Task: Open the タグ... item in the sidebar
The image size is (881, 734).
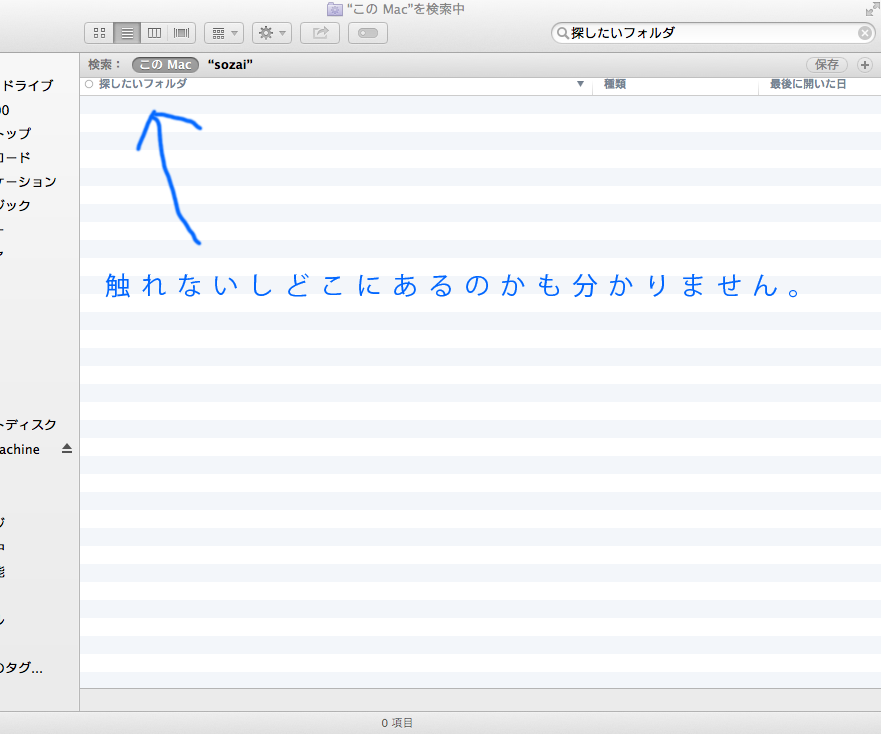Action: [25, 668]
